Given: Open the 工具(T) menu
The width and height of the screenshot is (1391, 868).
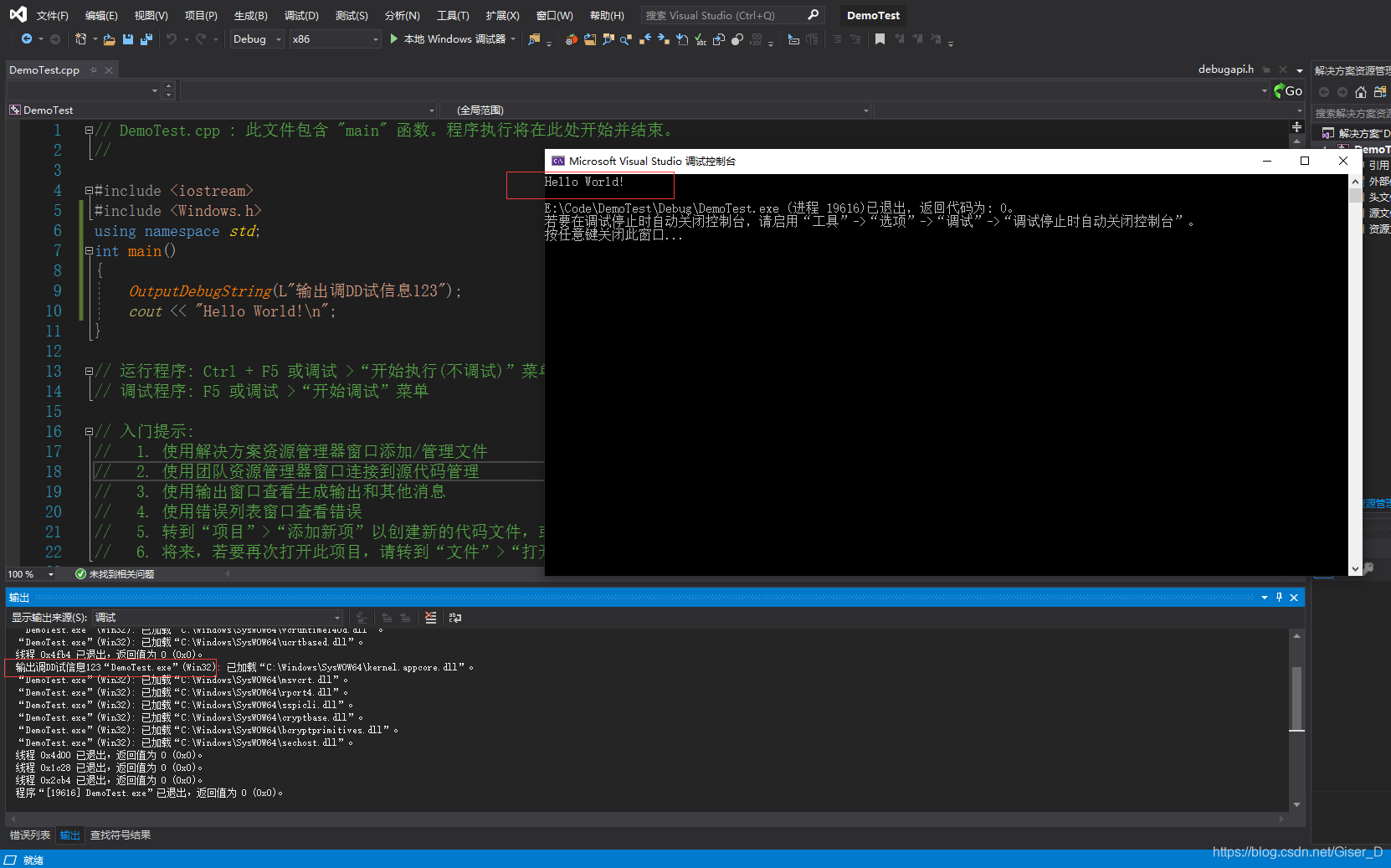Looking at the screenshot, I should (x=453, y=16).
